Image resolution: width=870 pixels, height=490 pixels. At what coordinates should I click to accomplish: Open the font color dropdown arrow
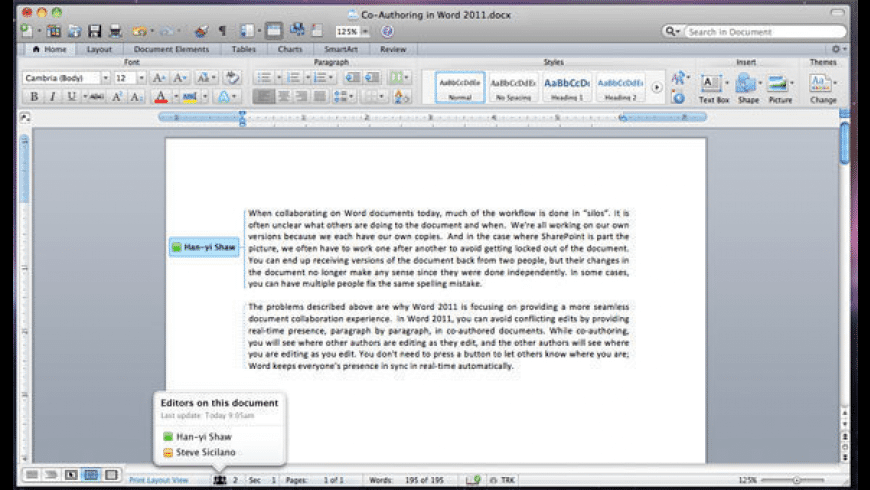tap(176, 97)
